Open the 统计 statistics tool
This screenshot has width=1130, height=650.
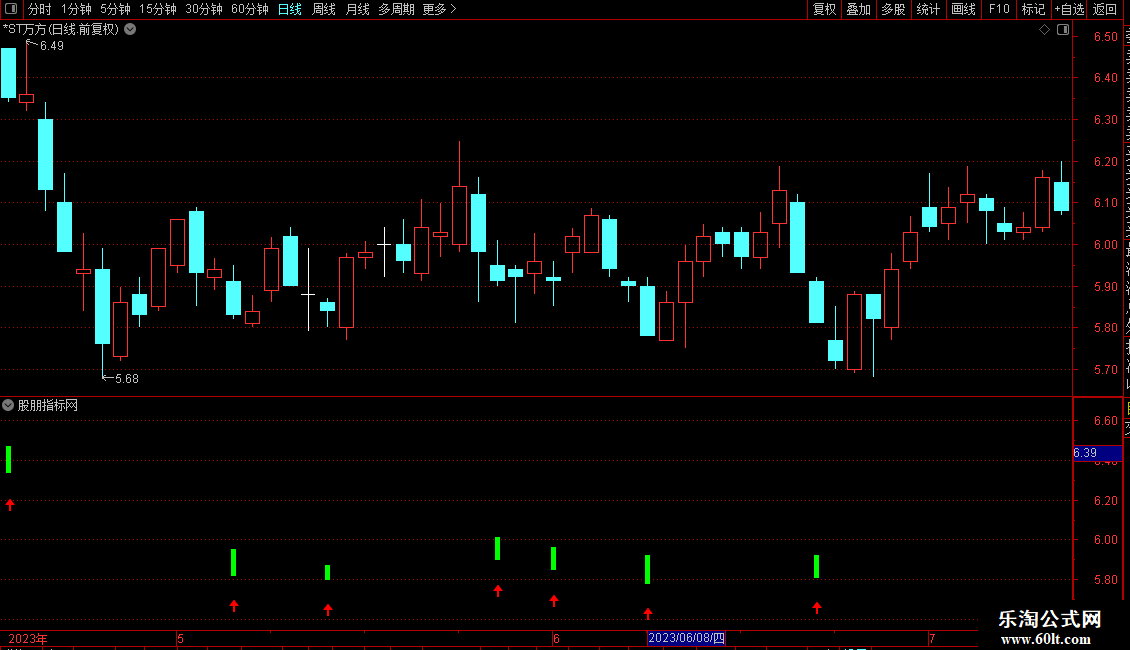(927, 9)
